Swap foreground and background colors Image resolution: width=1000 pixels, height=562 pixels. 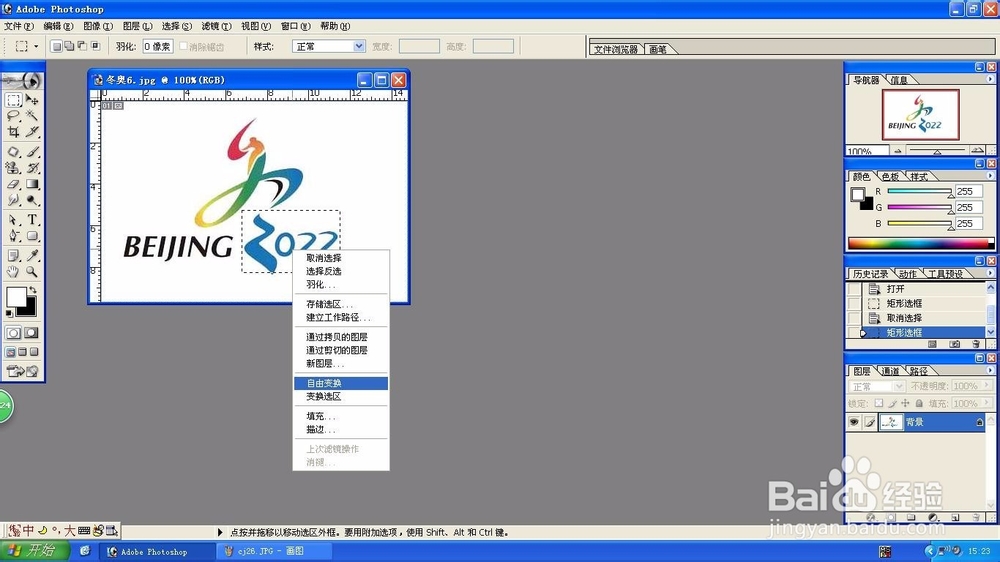pos(33,290)
